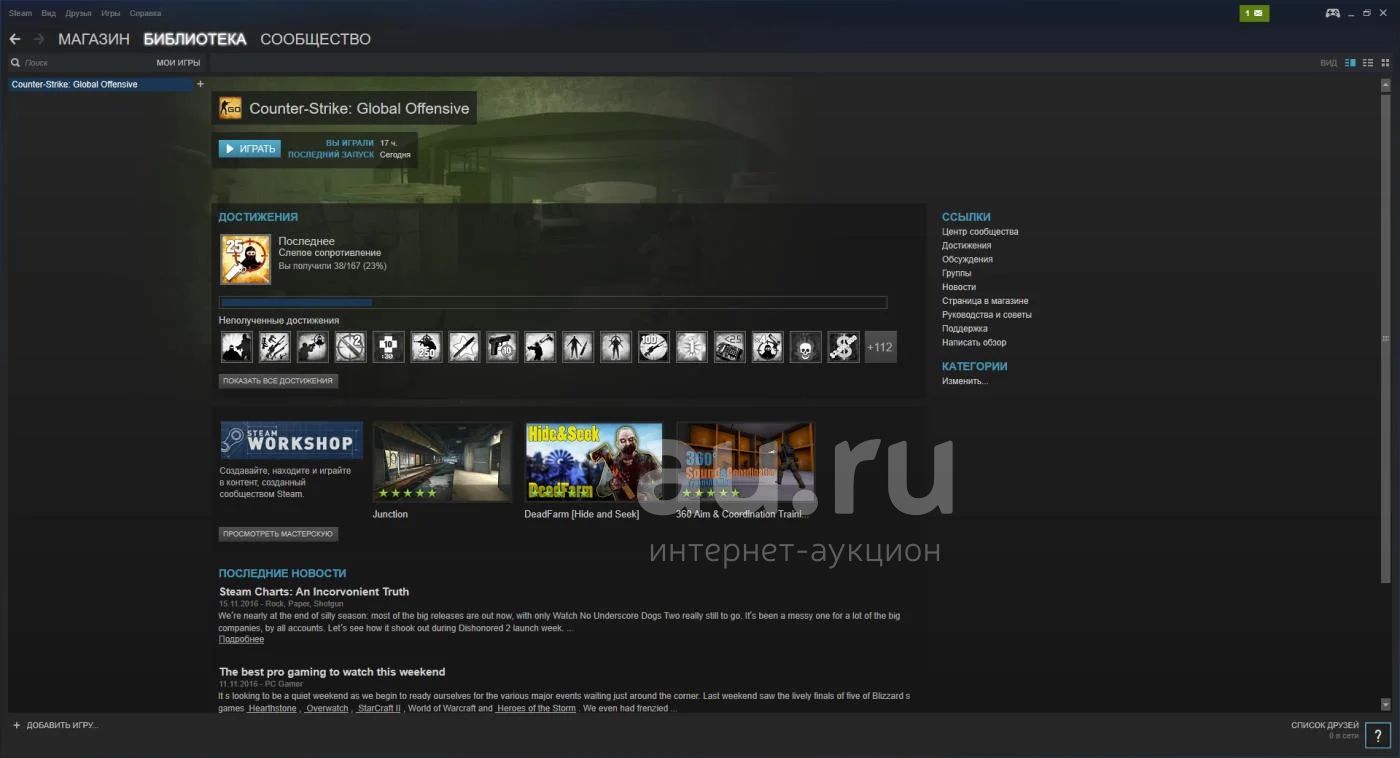Open the Hearthstone link in news text

272,708
